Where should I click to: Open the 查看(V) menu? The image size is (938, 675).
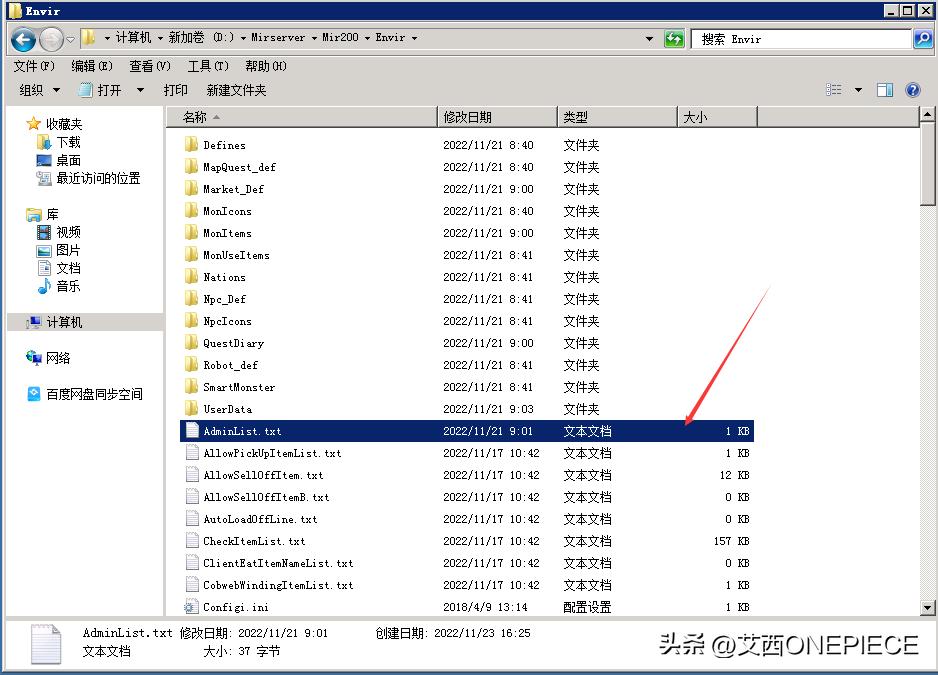point(150,66)
